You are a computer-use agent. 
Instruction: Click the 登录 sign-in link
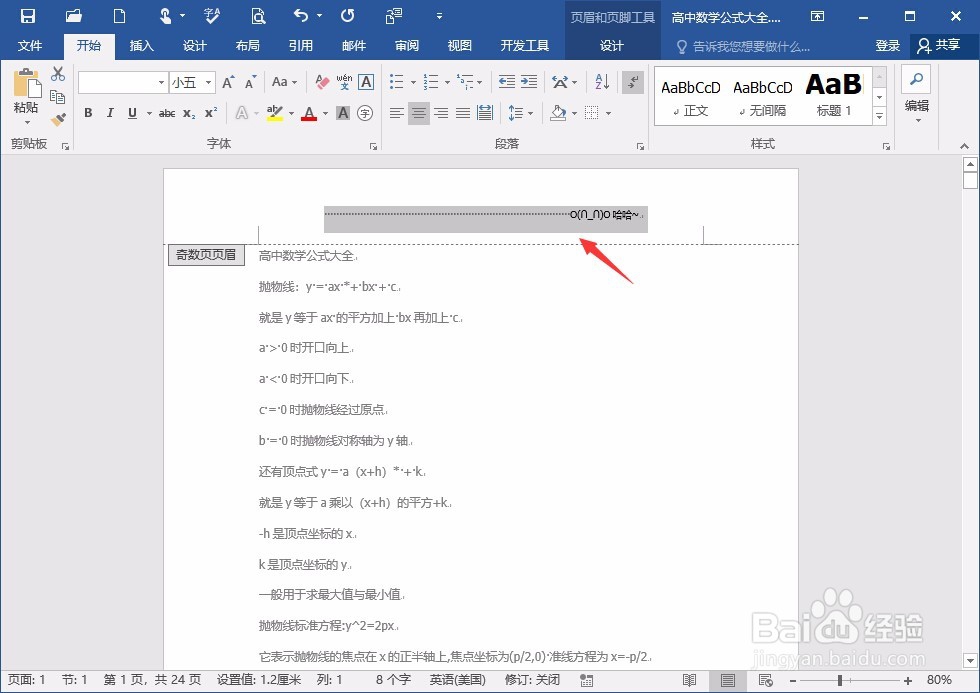(888, 46)
